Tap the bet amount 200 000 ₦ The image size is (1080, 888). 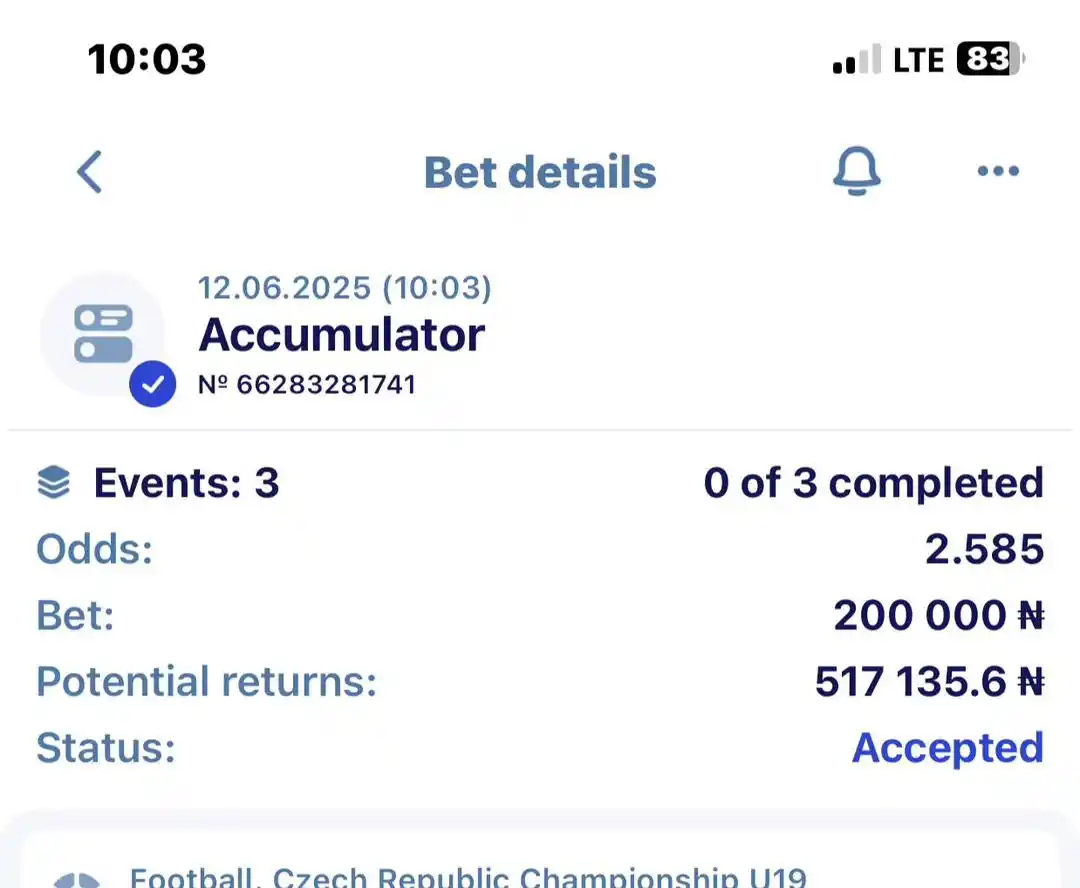click(x=939, y=615)
